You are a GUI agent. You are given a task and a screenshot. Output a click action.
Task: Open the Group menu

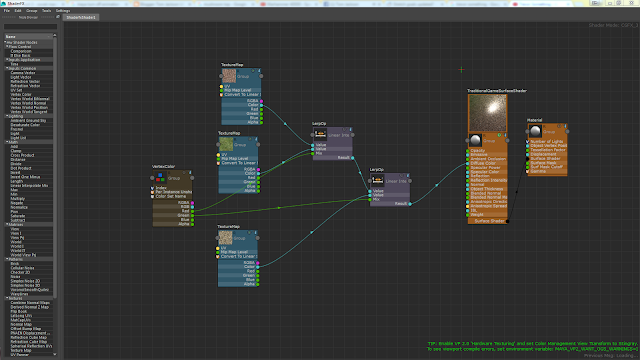(31, 11)
